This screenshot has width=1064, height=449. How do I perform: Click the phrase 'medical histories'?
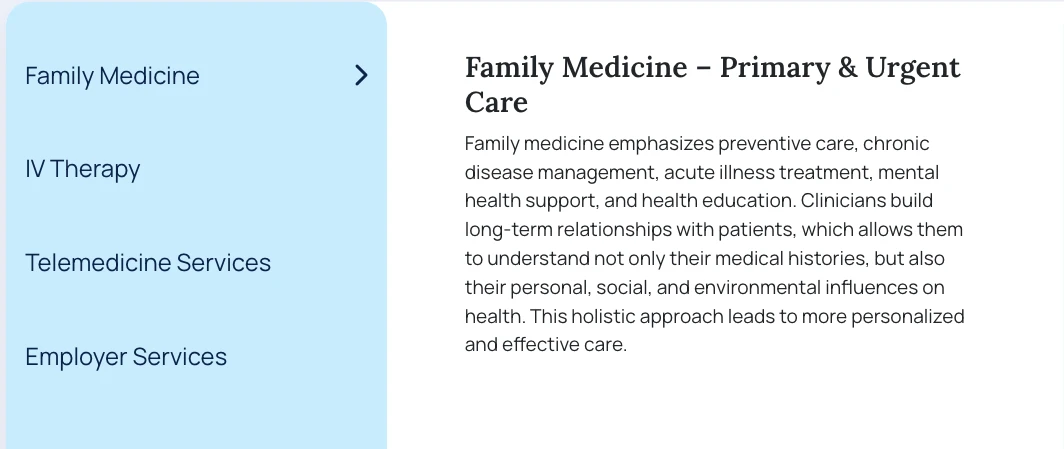pos(789,259)
